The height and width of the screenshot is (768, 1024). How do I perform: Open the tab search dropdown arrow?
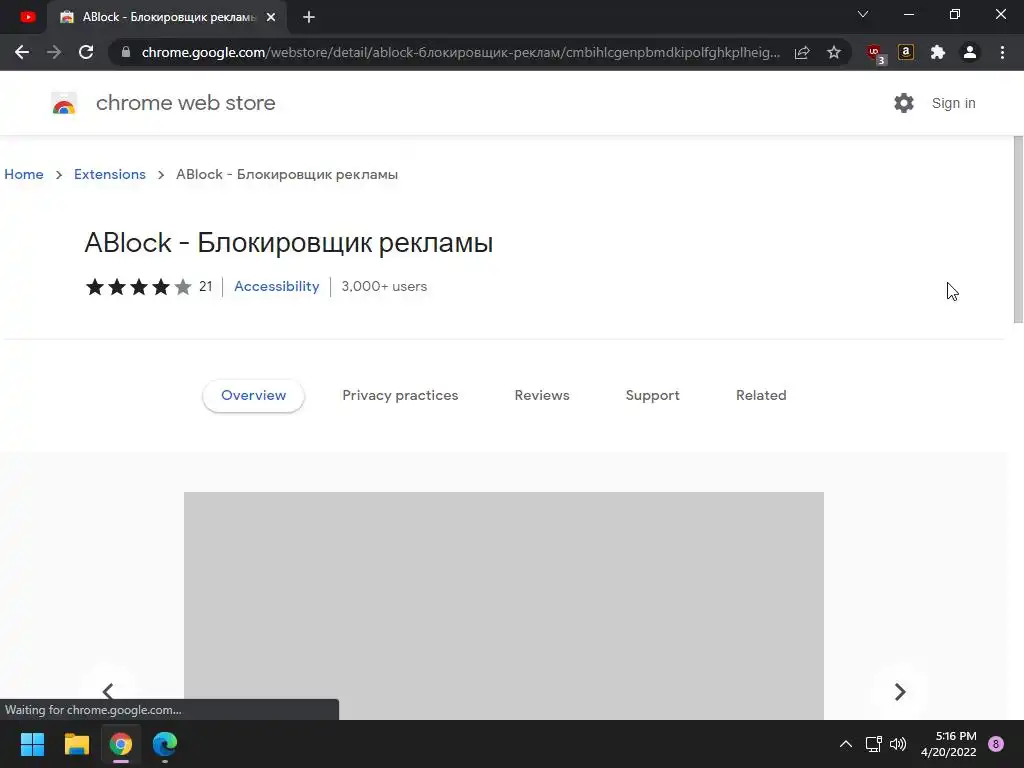click(863, 14)
